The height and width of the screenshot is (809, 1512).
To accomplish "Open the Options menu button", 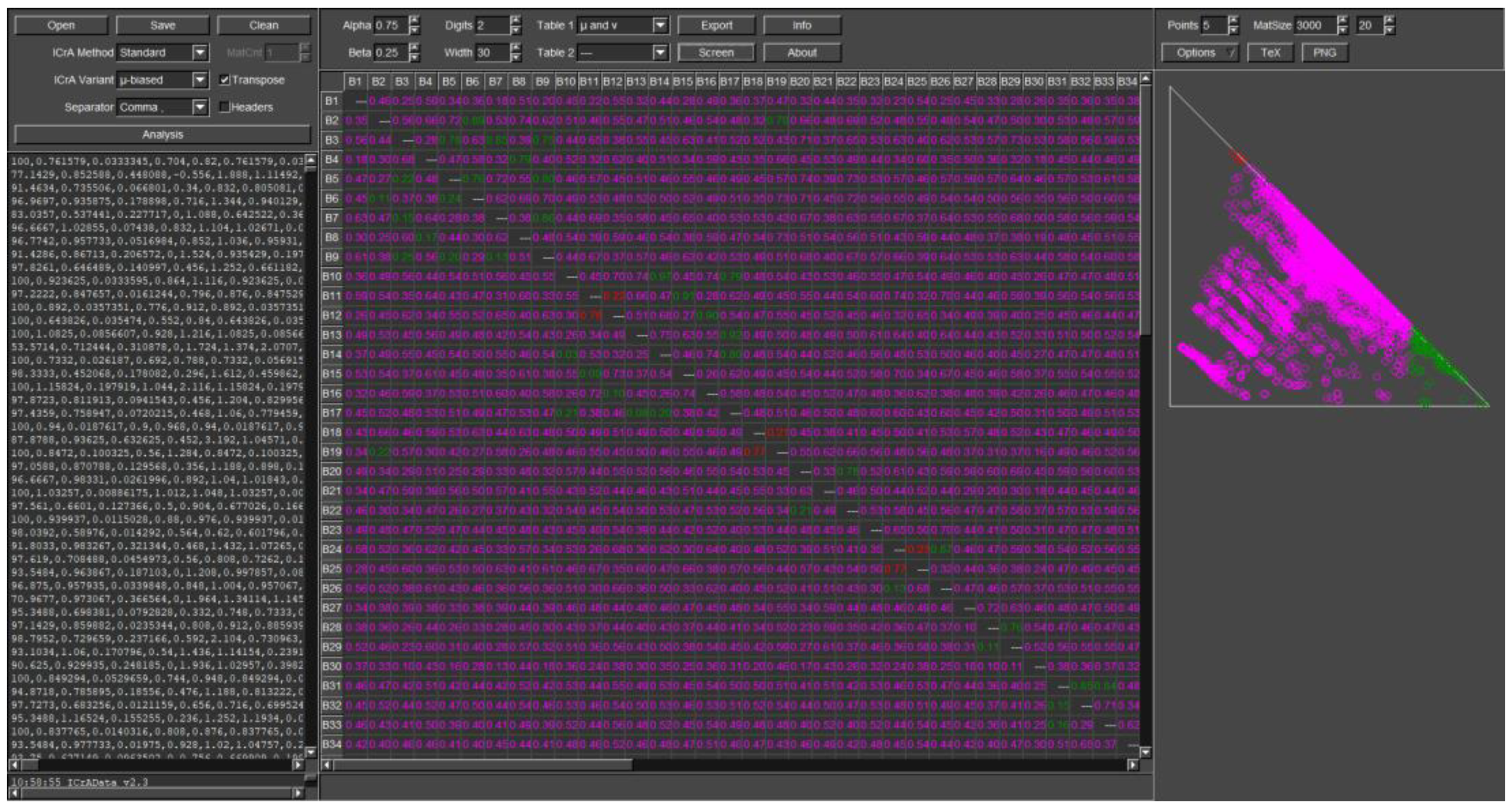I will [1199, 53].
